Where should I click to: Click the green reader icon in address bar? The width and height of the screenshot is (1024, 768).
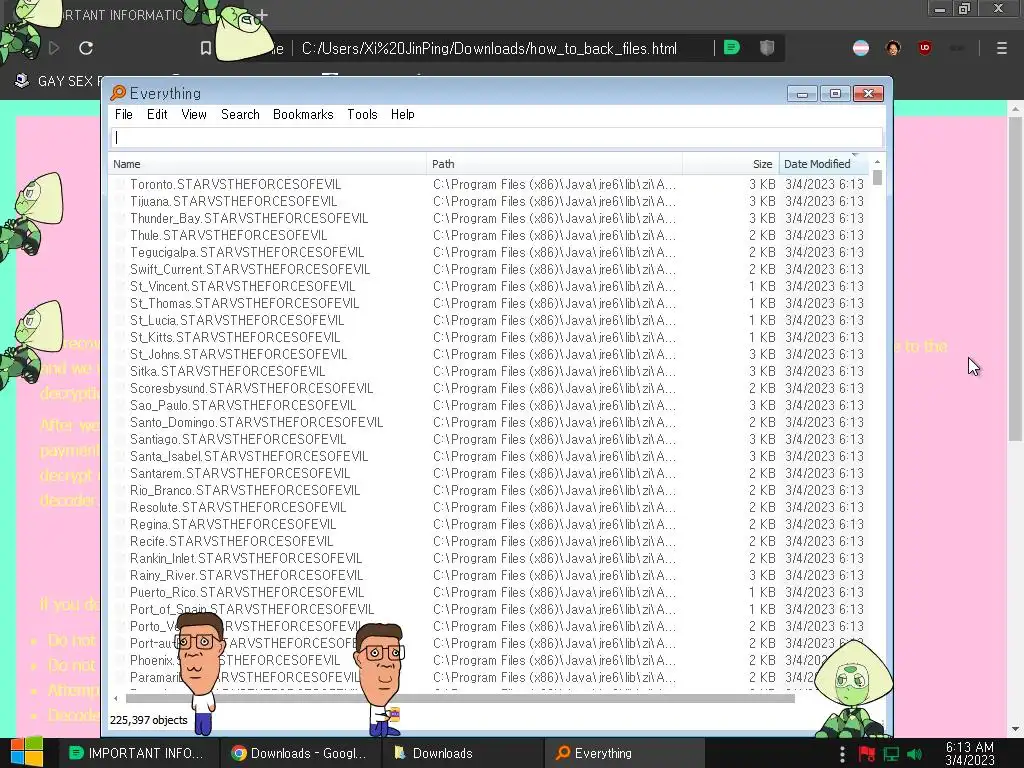coord(731,48)
